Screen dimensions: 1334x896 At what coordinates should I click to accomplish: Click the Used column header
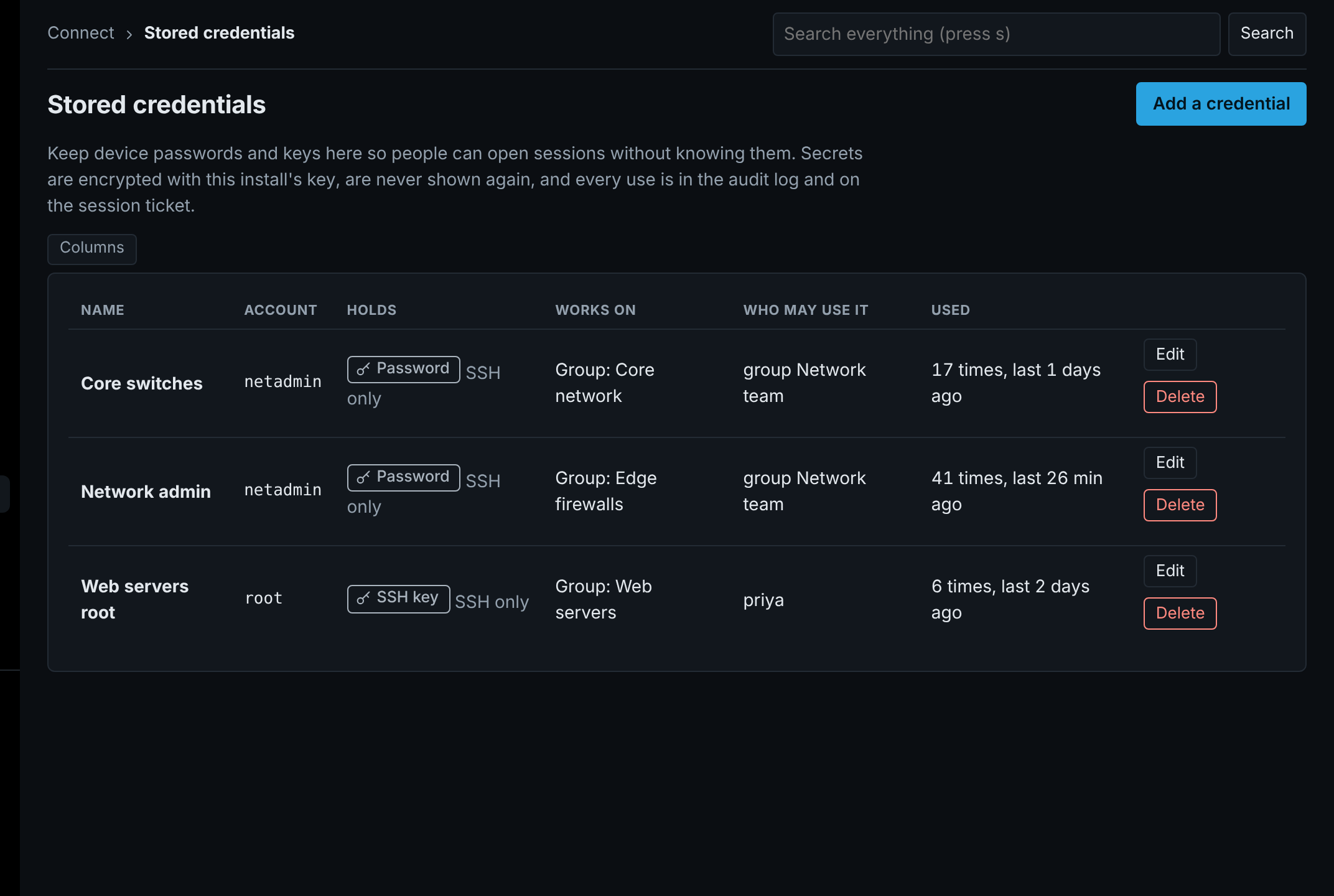[x=950, y=310]
